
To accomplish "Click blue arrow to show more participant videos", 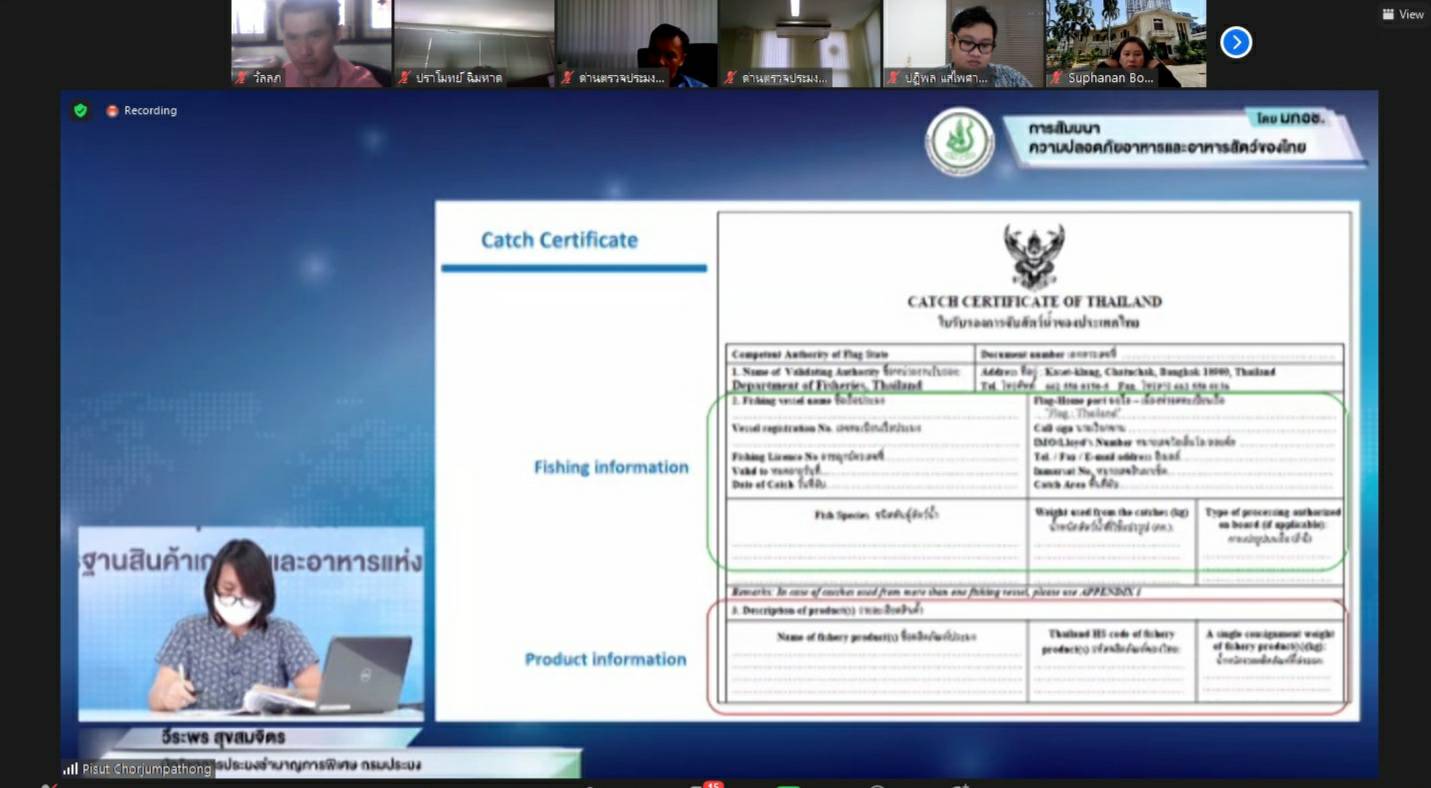I will point(1236,42).
